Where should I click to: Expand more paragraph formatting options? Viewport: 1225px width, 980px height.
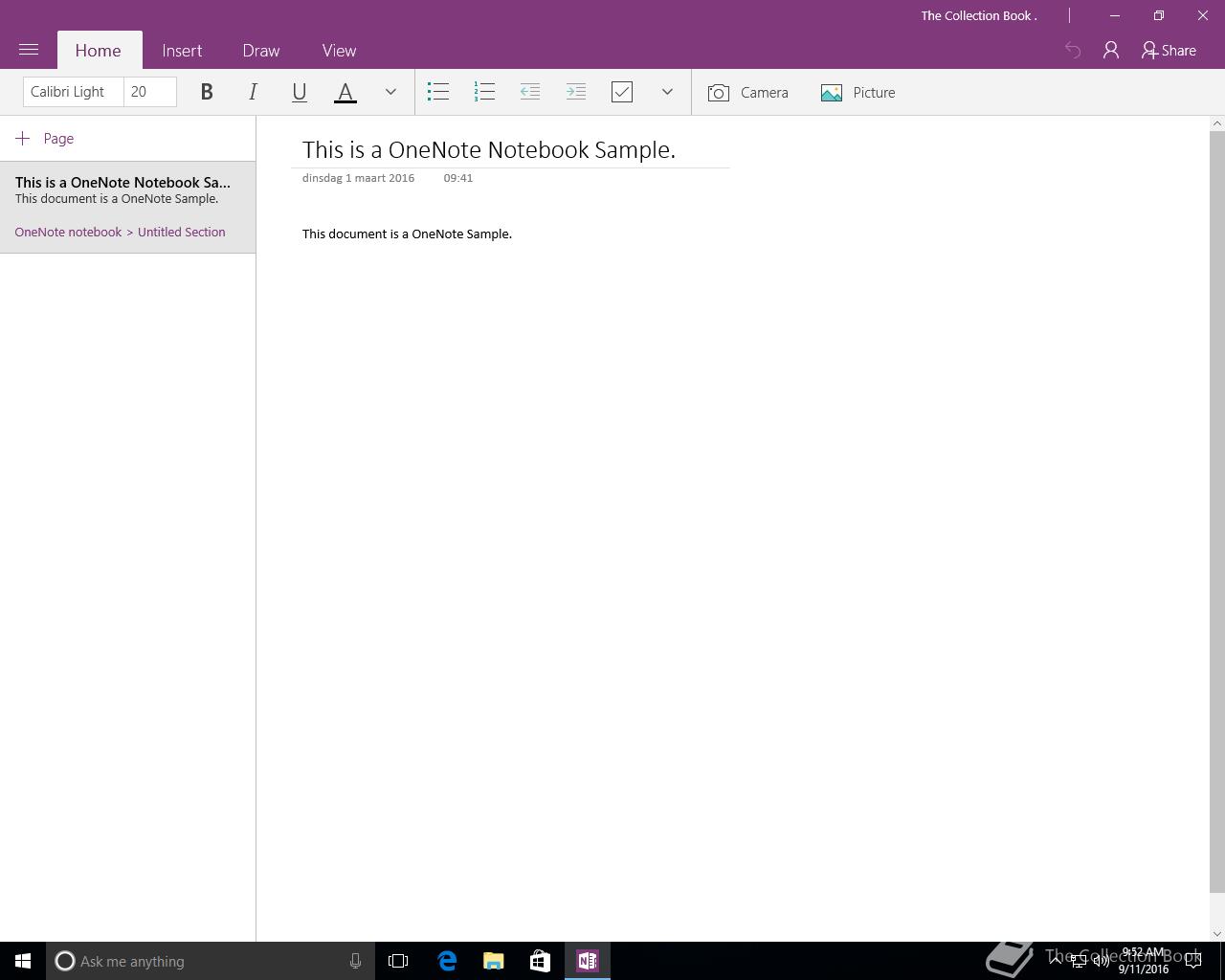tap(667, 92)
